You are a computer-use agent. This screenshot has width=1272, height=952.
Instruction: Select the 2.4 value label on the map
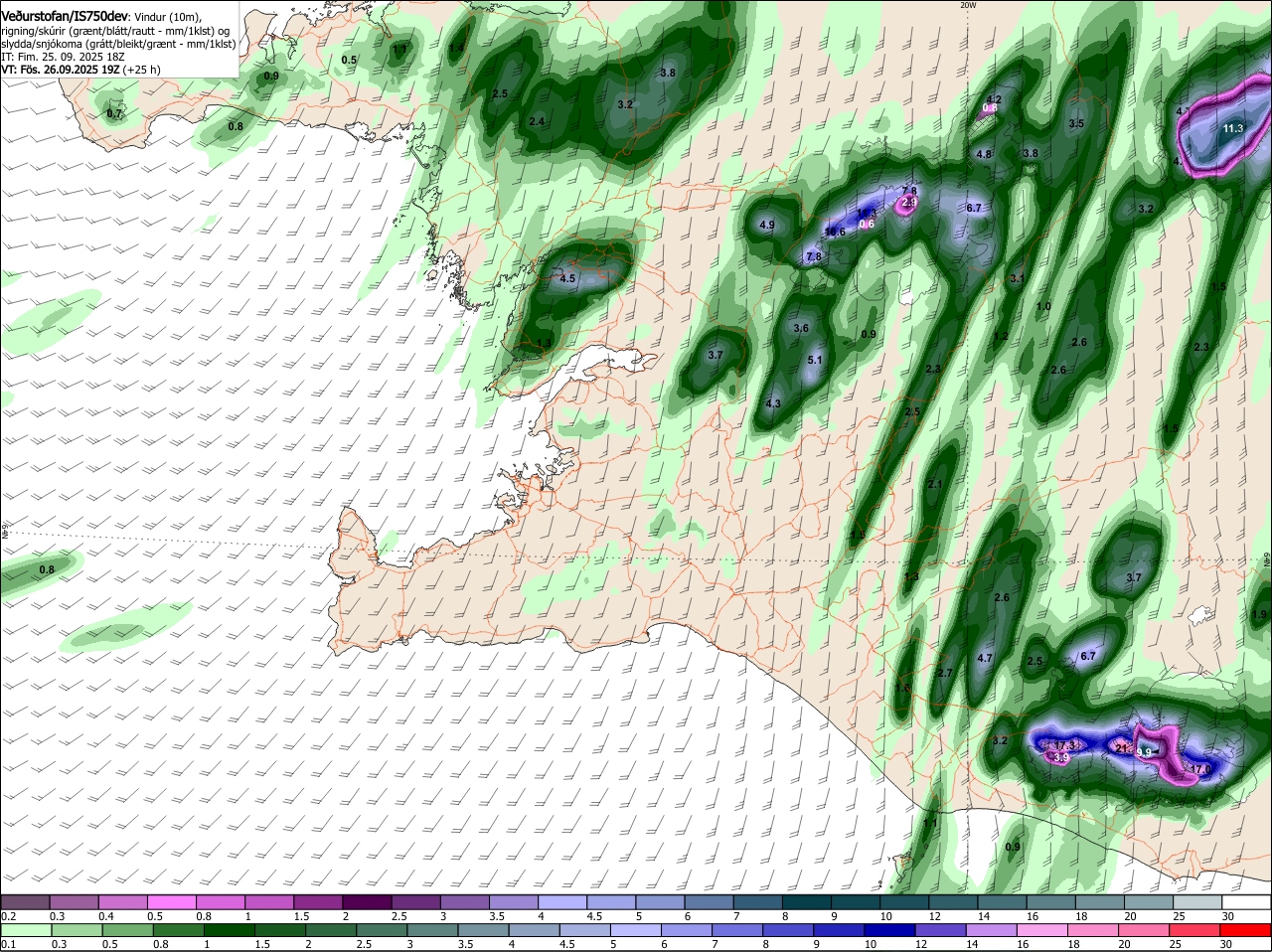[x=537, y=121]
